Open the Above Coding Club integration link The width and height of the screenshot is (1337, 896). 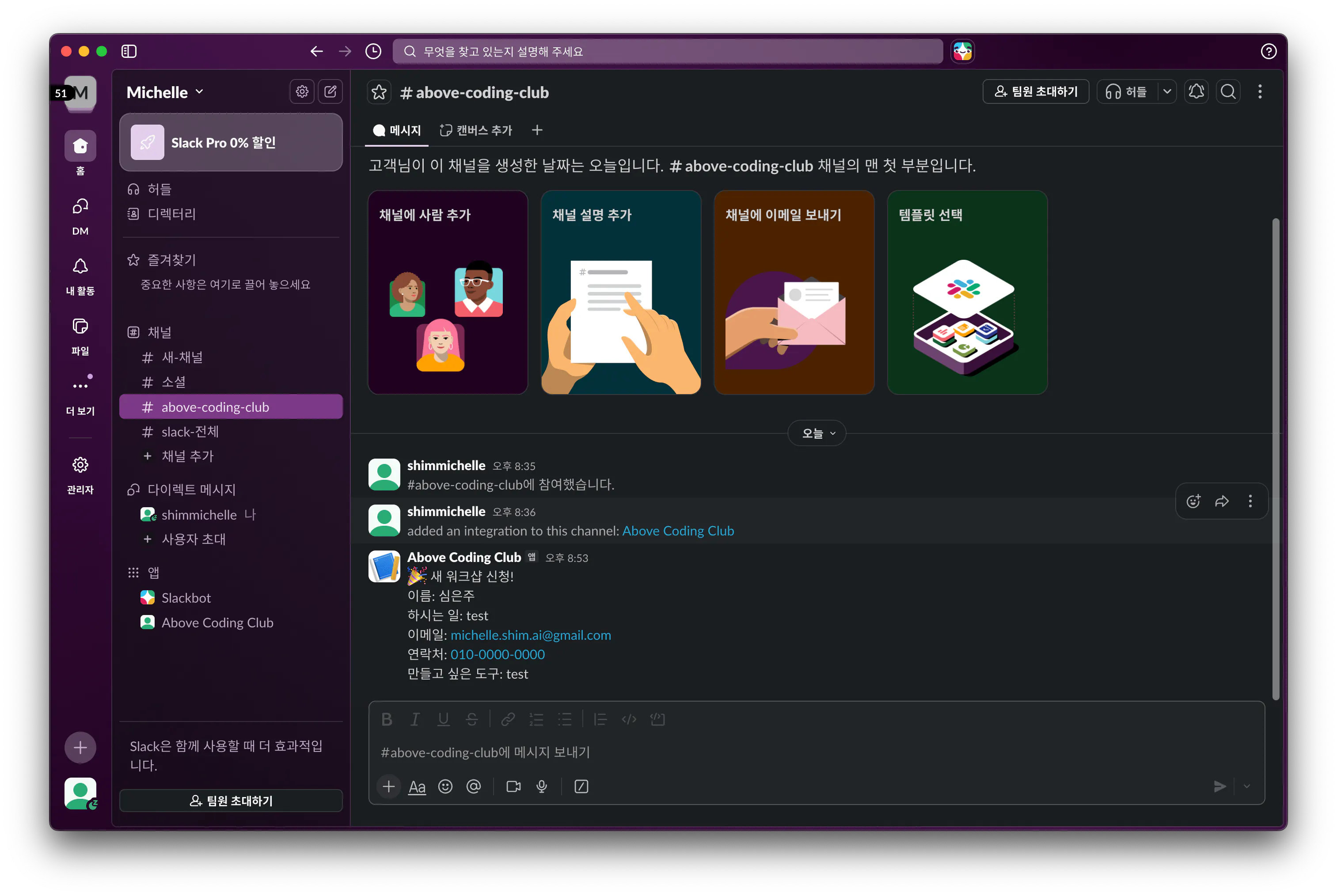(x=678, y=531)
